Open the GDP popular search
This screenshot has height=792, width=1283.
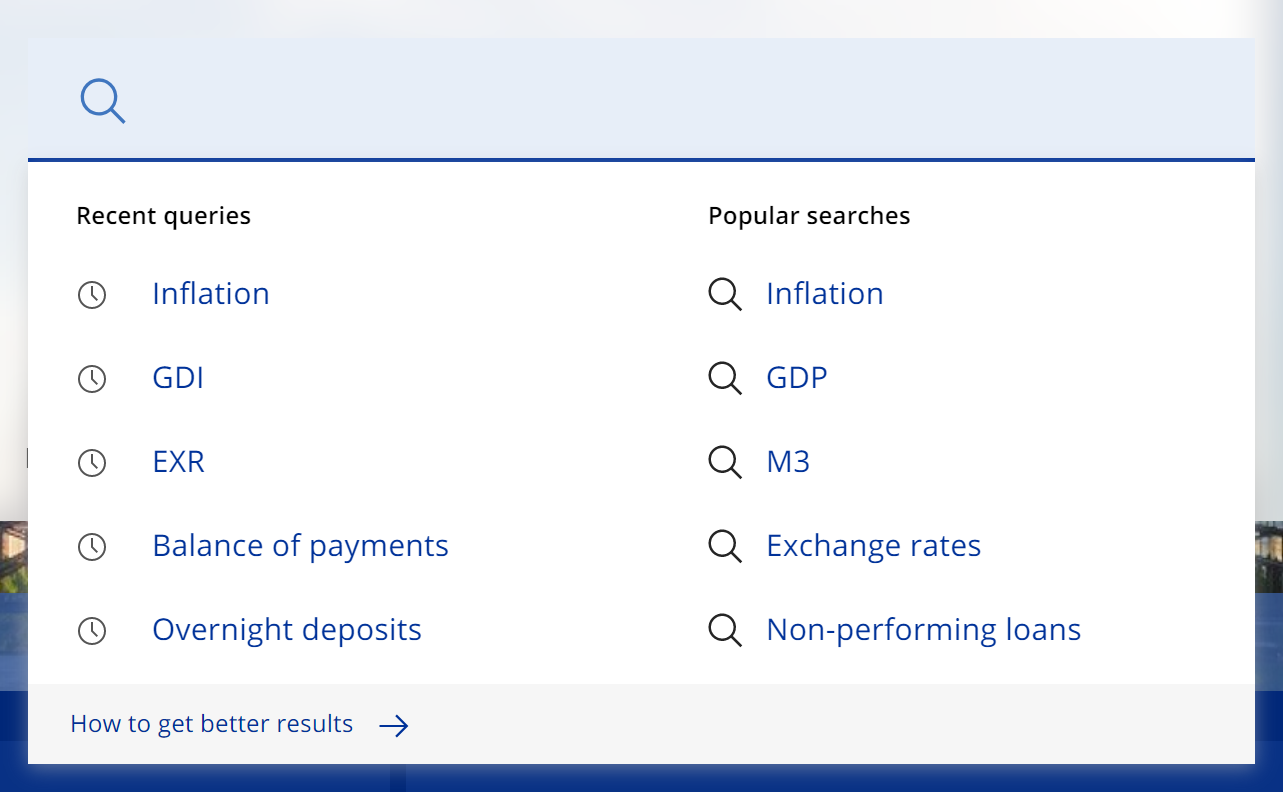point(796,378)
